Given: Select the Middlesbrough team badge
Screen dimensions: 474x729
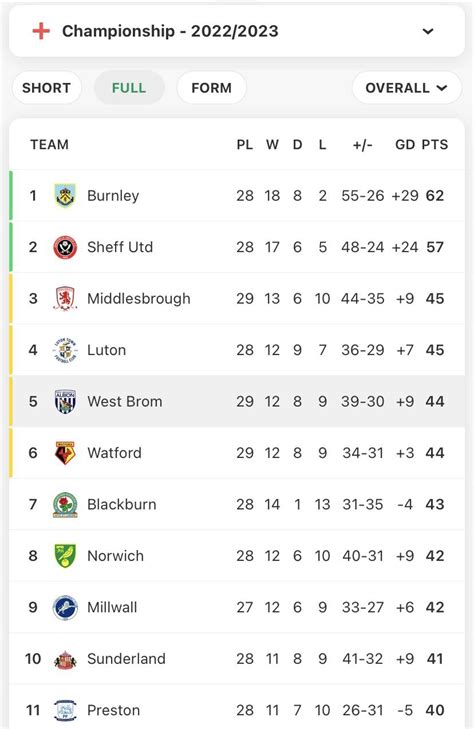Looking at the screenshot, I should coord(65,298).
